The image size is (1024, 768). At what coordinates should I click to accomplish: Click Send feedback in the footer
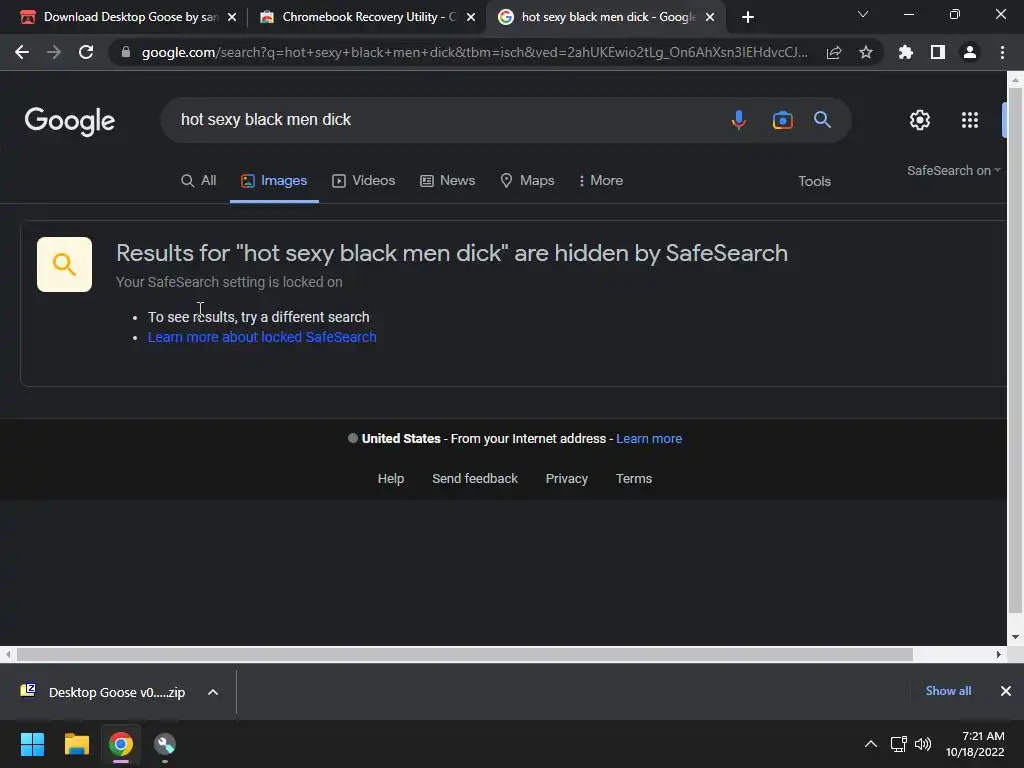[475, 479]
